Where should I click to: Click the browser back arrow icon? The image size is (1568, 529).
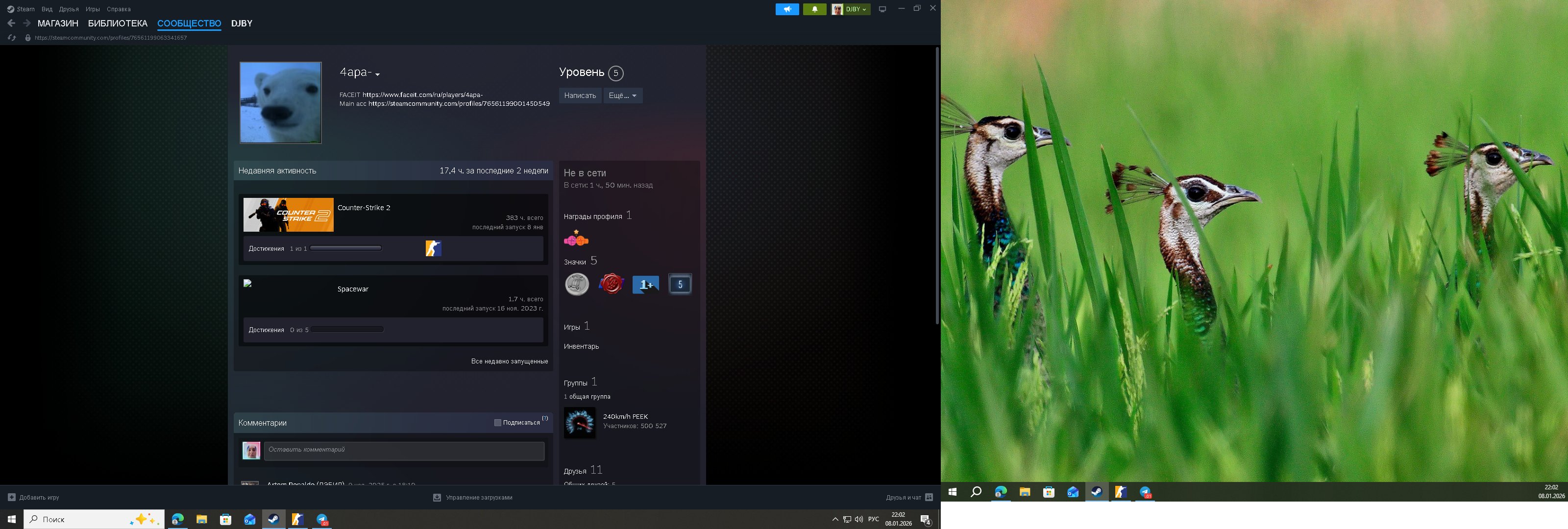click(x=12, y=23)
